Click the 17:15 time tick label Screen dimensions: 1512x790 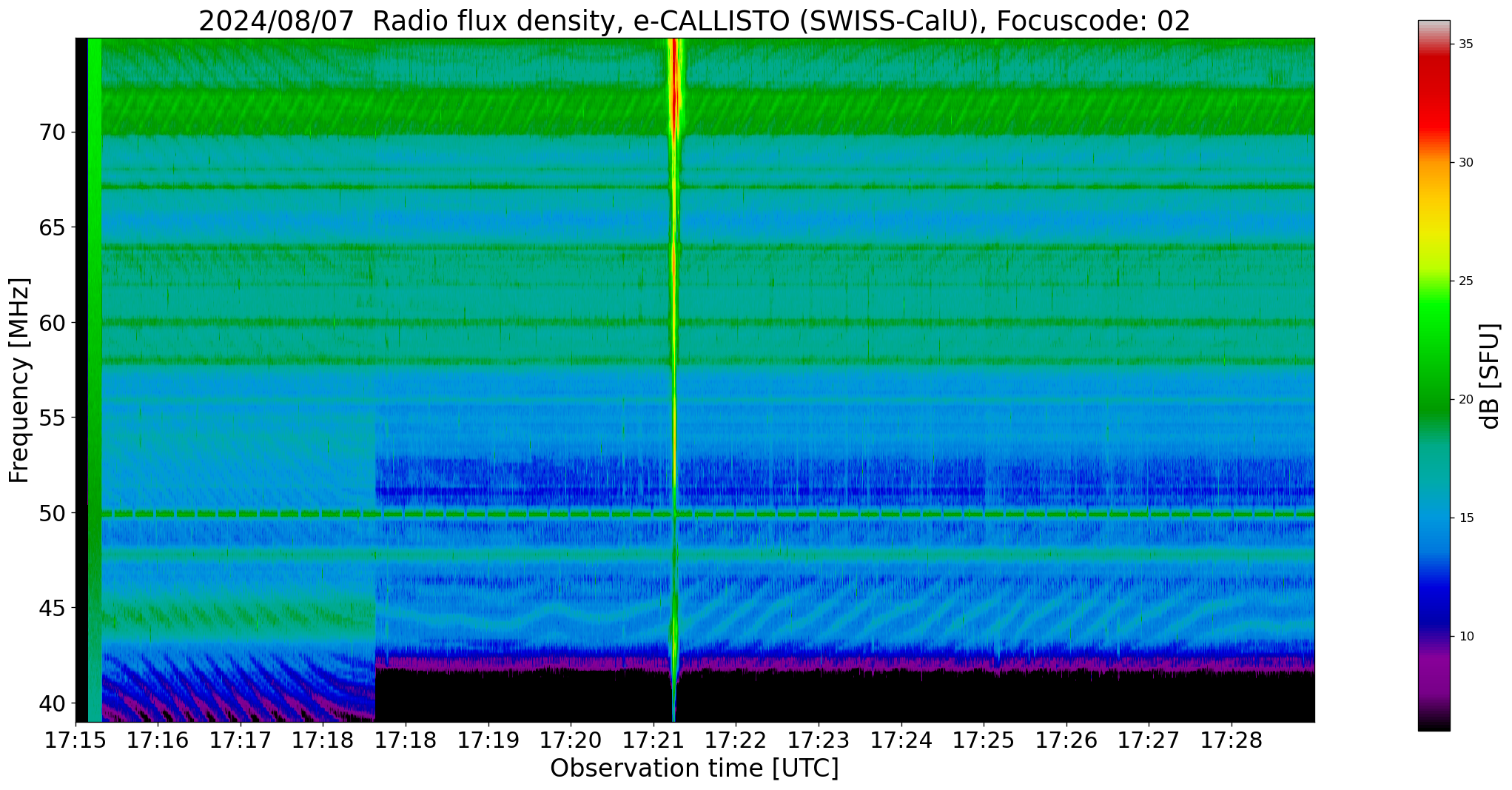(x=75, y=740)
